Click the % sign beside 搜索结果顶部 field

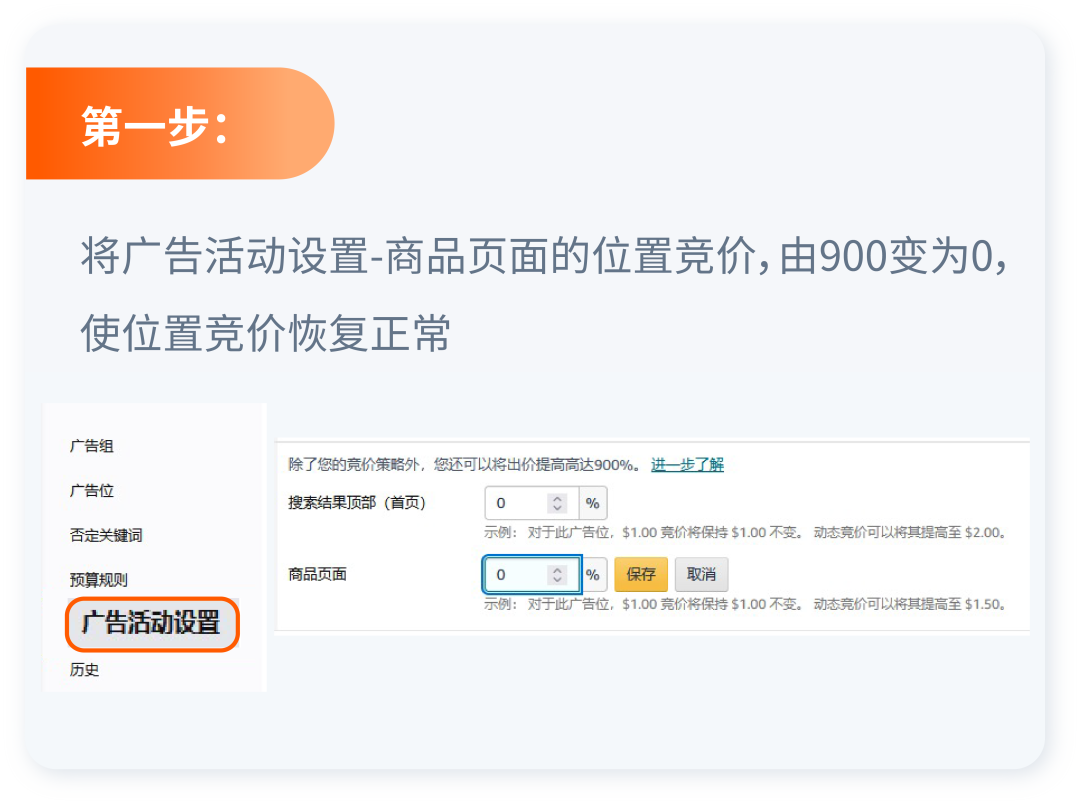(x=592, y=503)
